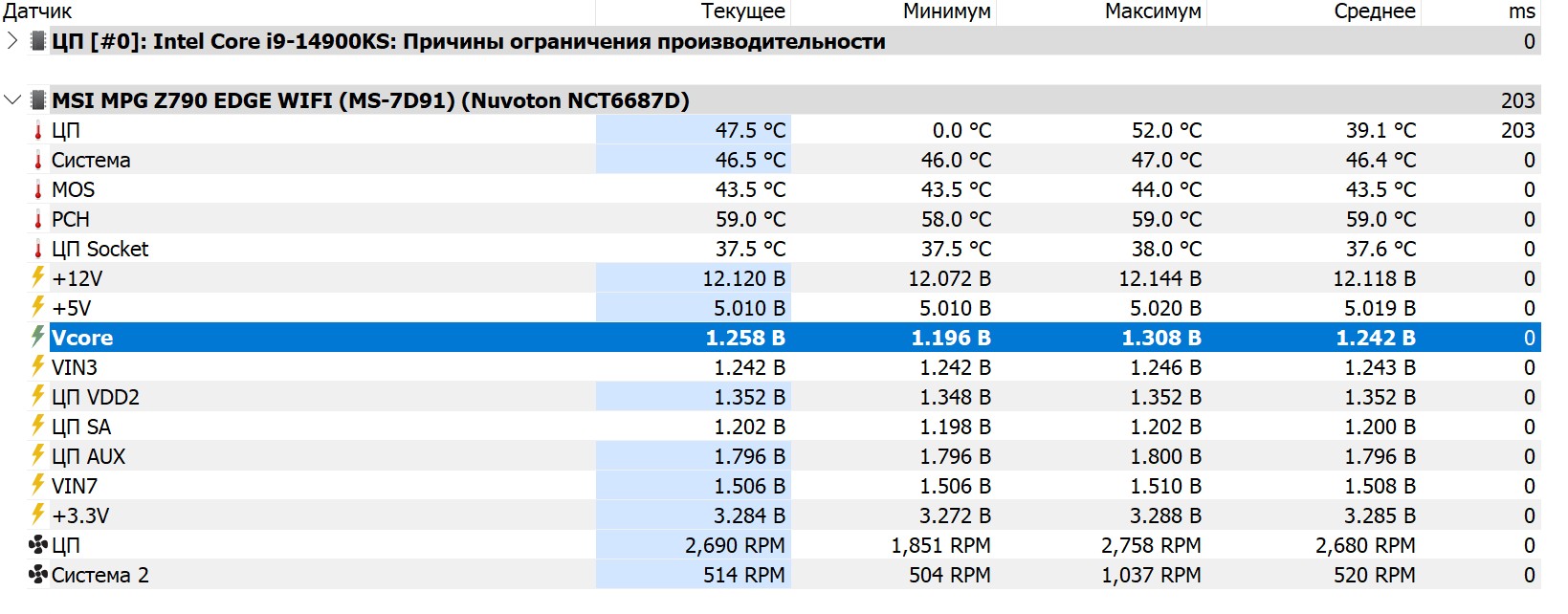Click the chip icon beside the Intel Core i9 row
Image resolution: width=1568 pixels, height=614 pixels.
pos(38,41)
